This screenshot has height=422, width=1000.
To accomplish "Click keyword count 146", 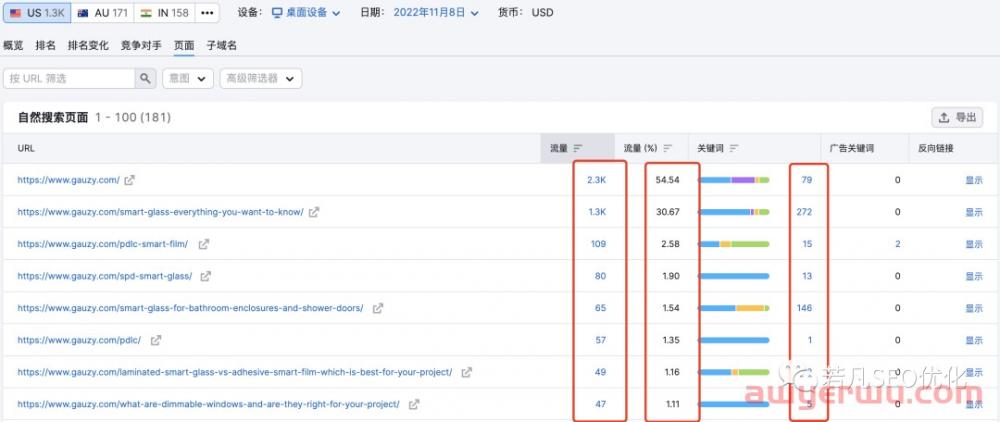I will click(x=804, y=308).
